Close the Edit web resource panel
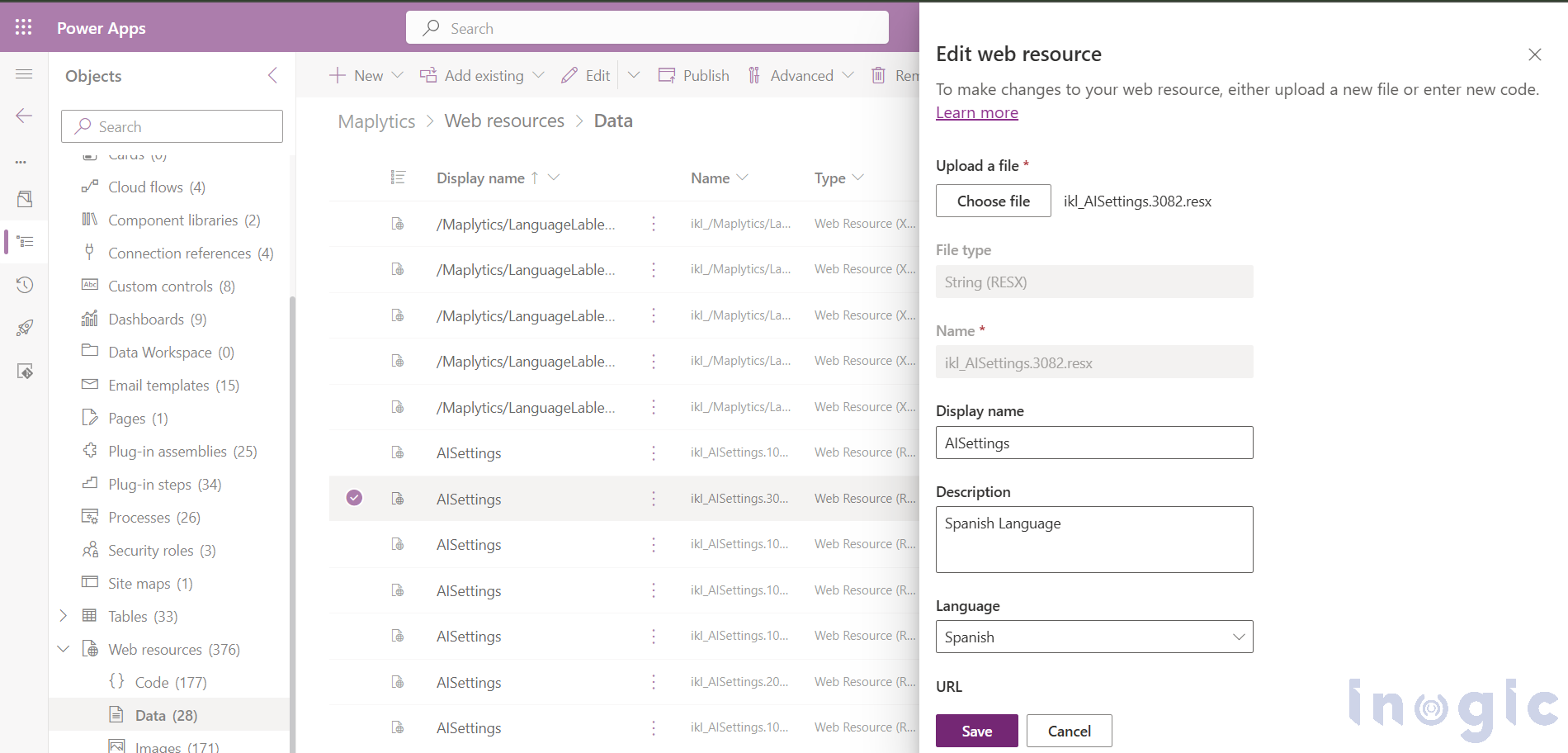Screen dimensions: 1568x753 (x=1535, y=54)
